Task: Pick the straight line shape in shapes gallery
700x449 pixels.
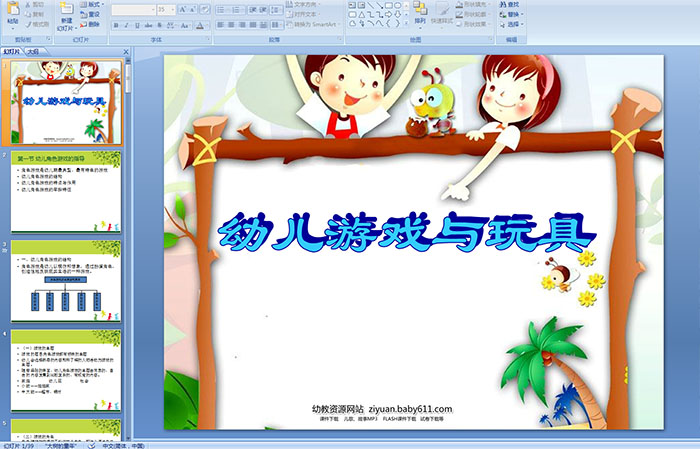Action: click(370, 5)
